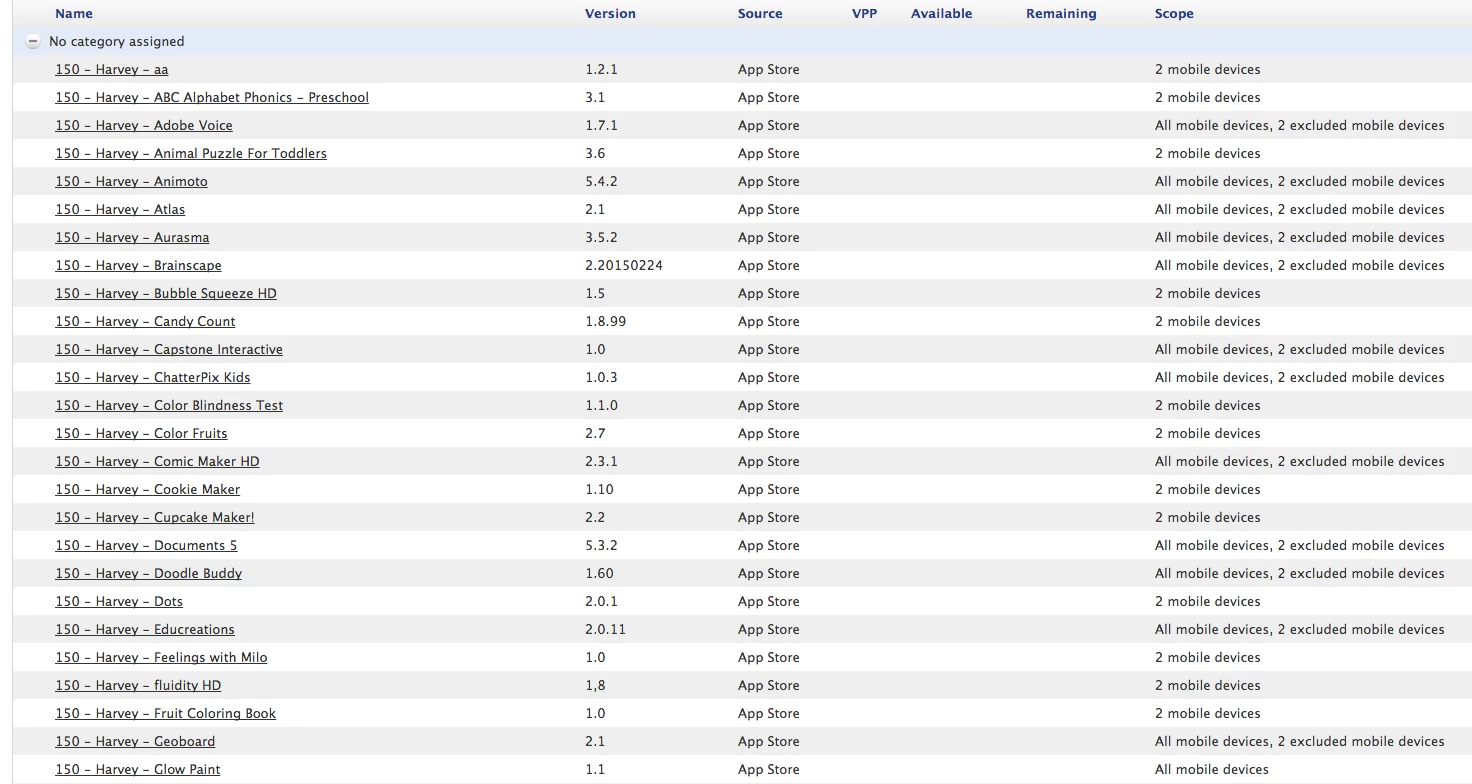
Task: Open 150 – Harvey – Color Fruits
Action: [x=141, y=434]
